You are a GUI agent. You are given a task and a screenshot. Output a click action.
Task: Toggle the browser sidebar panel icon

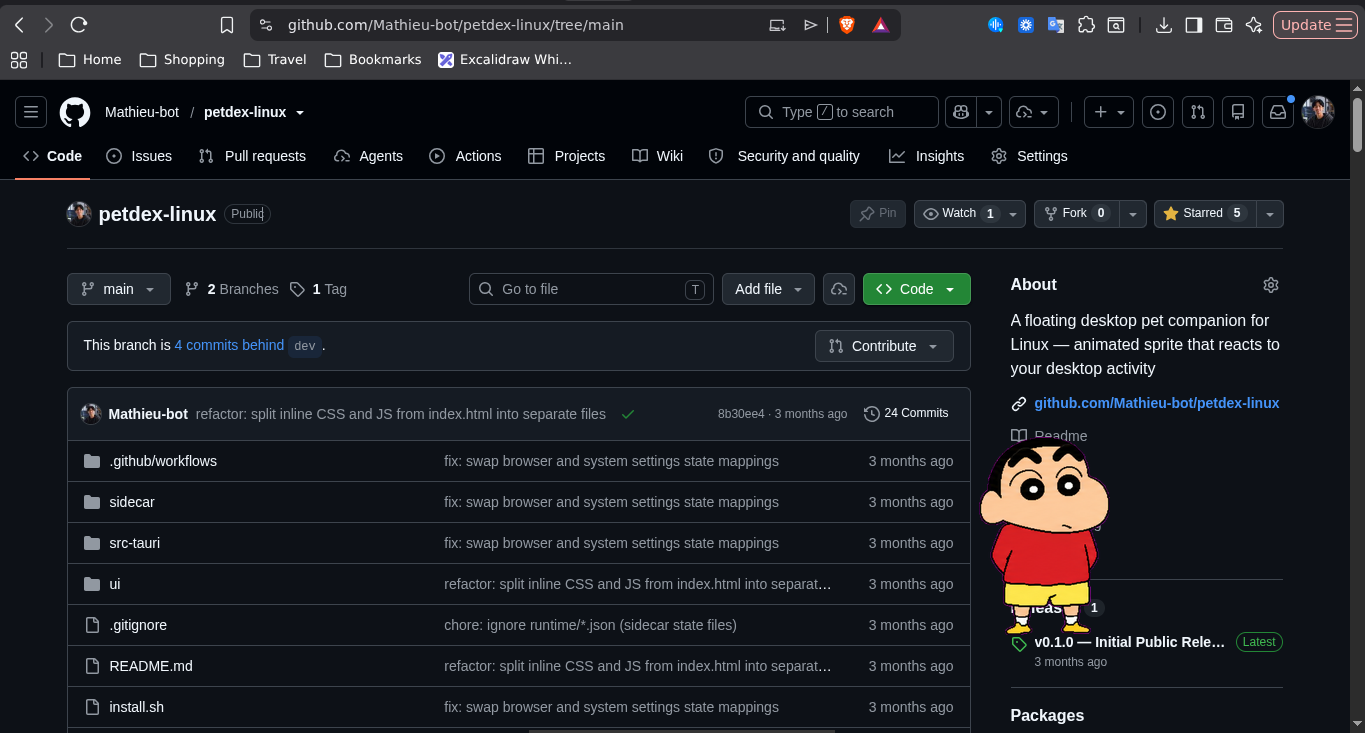(1194, 25)
